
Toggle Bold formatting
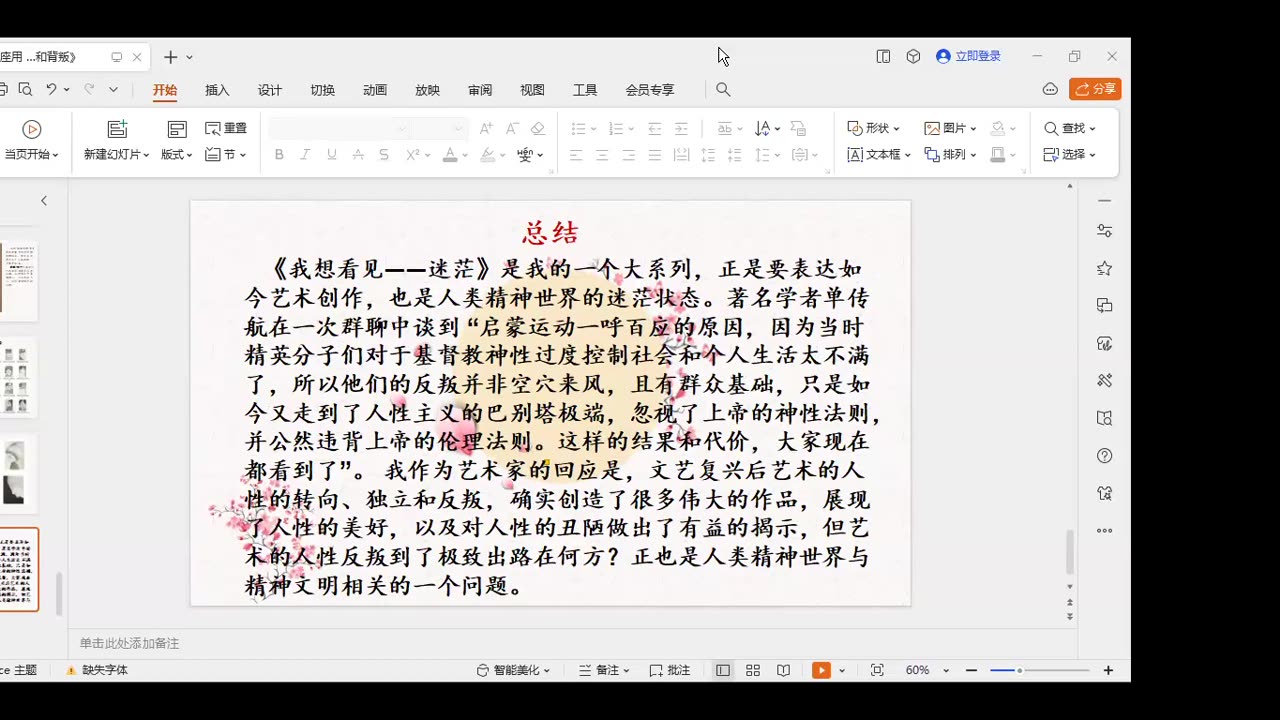(279, 155)
